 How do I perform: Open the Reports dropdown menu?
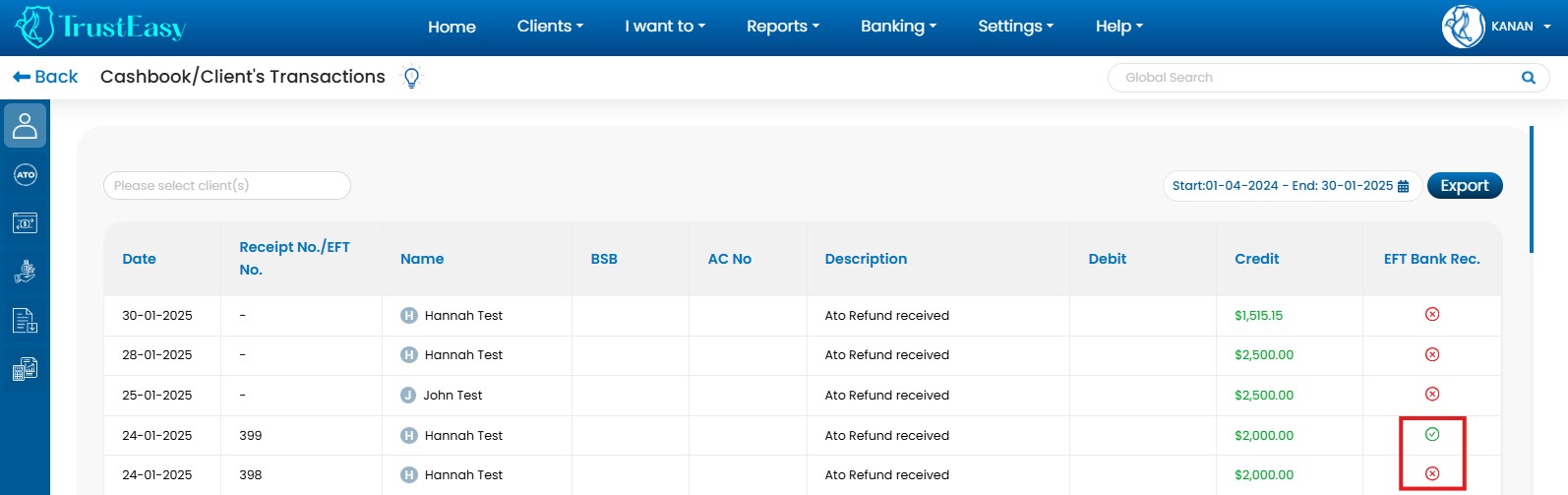pos(782,27)
